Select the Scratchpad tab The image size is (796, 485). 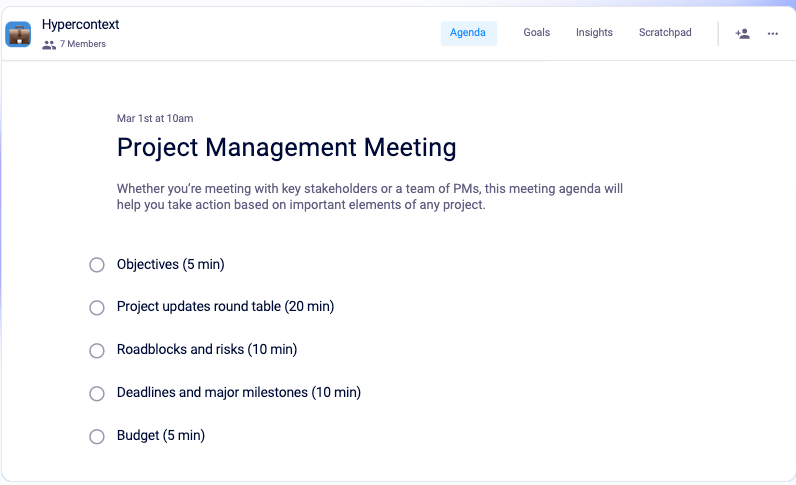(x=665, y=33)
